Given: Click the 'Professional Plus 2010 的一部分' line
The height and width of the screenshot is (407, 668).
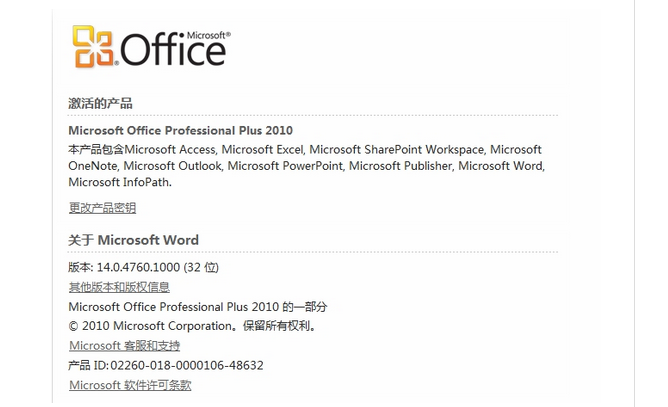Looking at the screenshot, I should pyautogui.click(x=198, y=307).
